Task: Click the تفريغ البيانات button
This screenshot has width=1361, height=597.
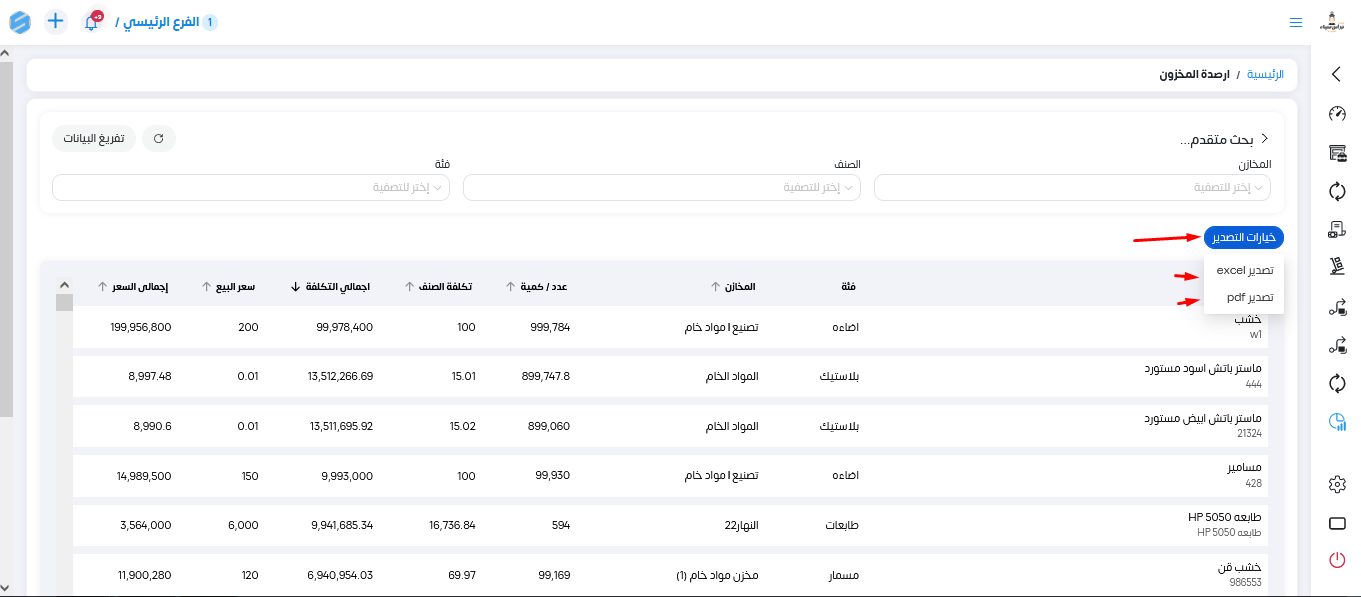Action: pyautogui.click(x=94, y=139)
